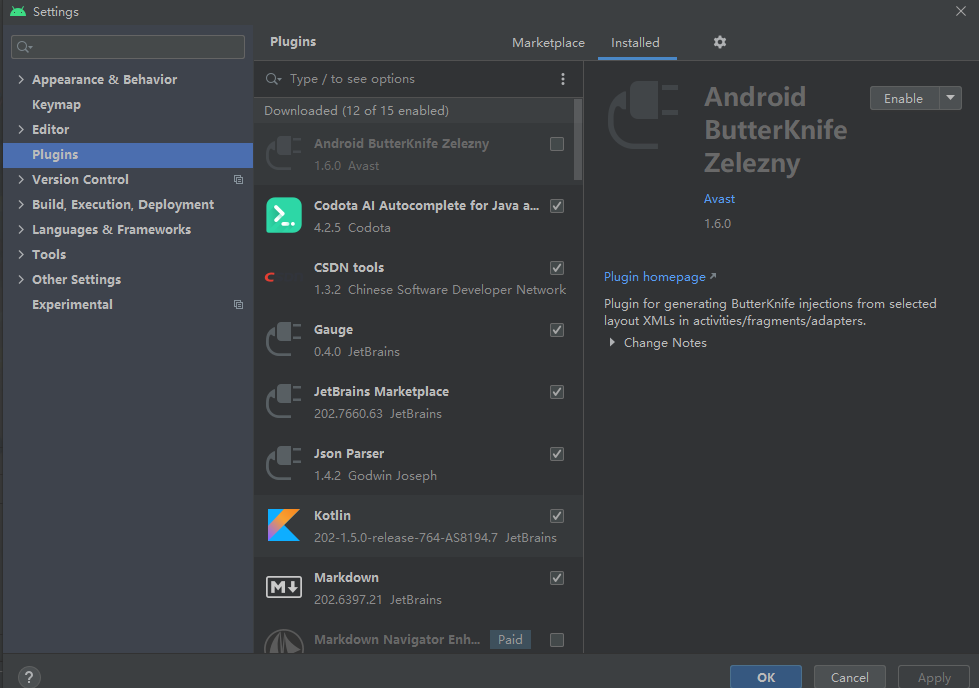
Task: Click the Gauge plugin icon
Action: [284, 339]
